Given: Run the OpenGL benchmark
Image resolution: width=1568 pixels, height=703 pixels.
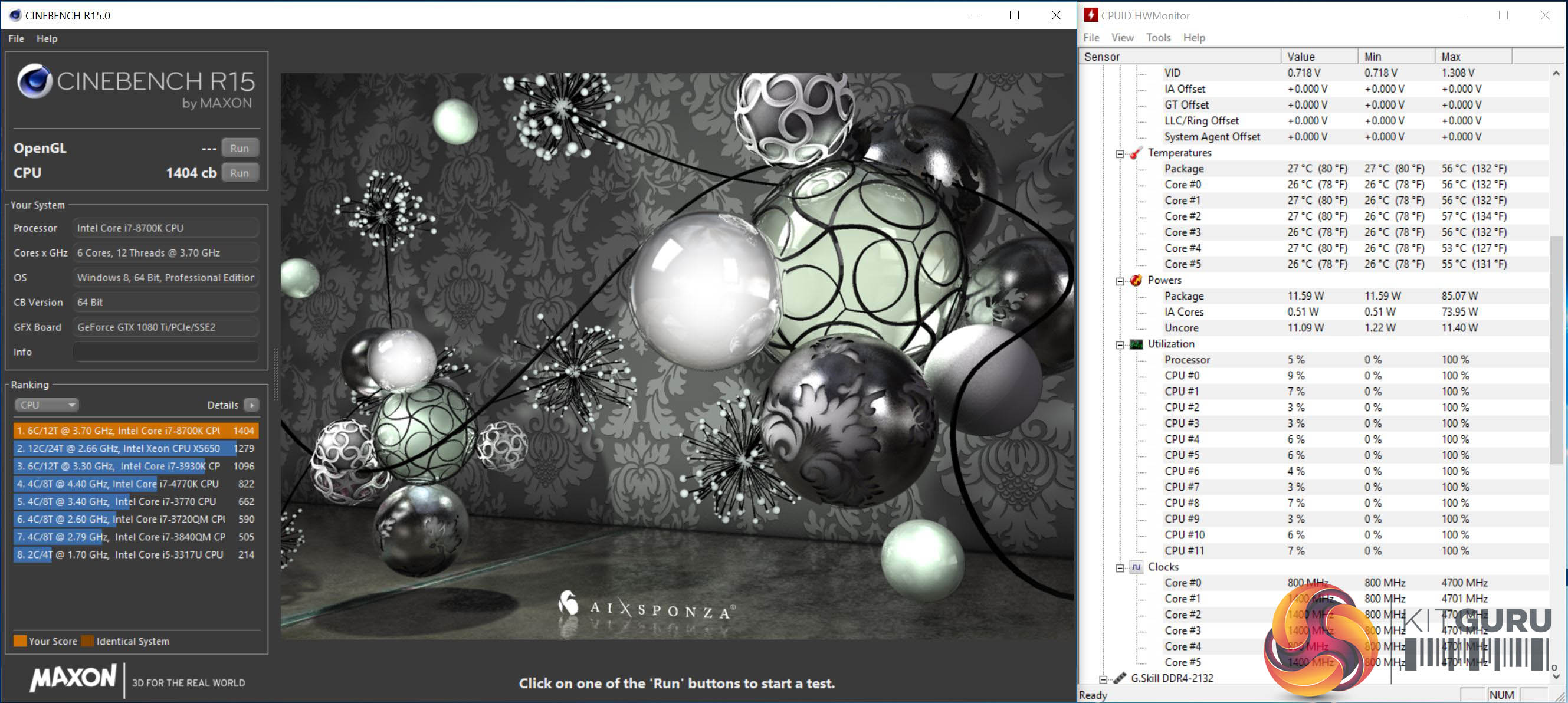Looking at the screenshot, I should point(240,149).
